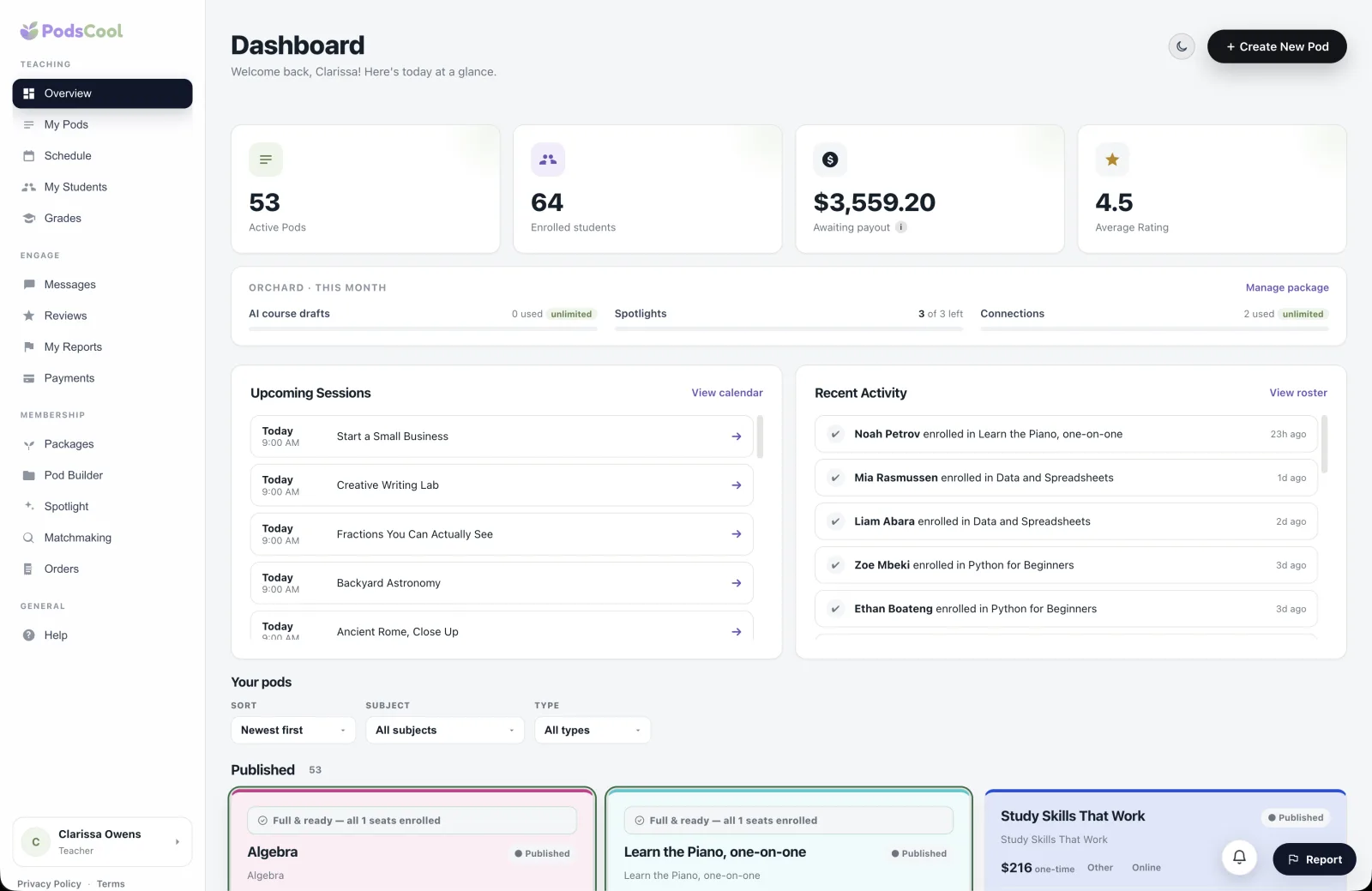The width and height of the screenshot is (1372, 891).
Task: Click the Upcoming Sessions scrollbar
Action: pyautogui.click(x=761, y=436)
